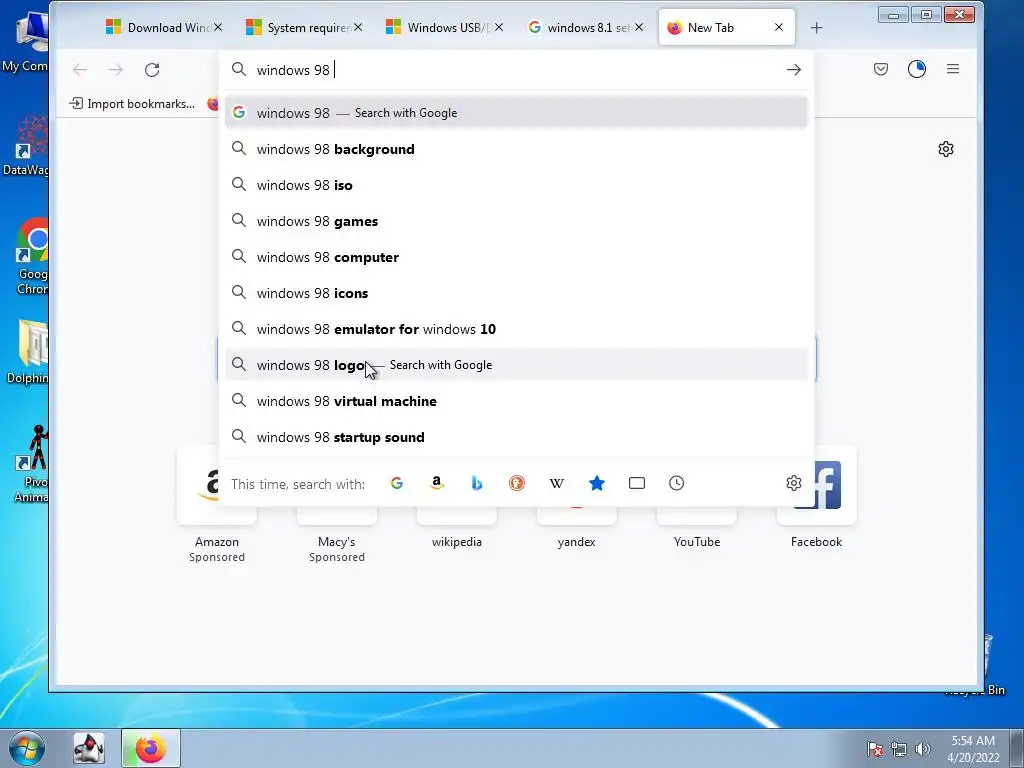Search this time with Google icon
The height and width of the screenshot is (768, 1024).
396,483
